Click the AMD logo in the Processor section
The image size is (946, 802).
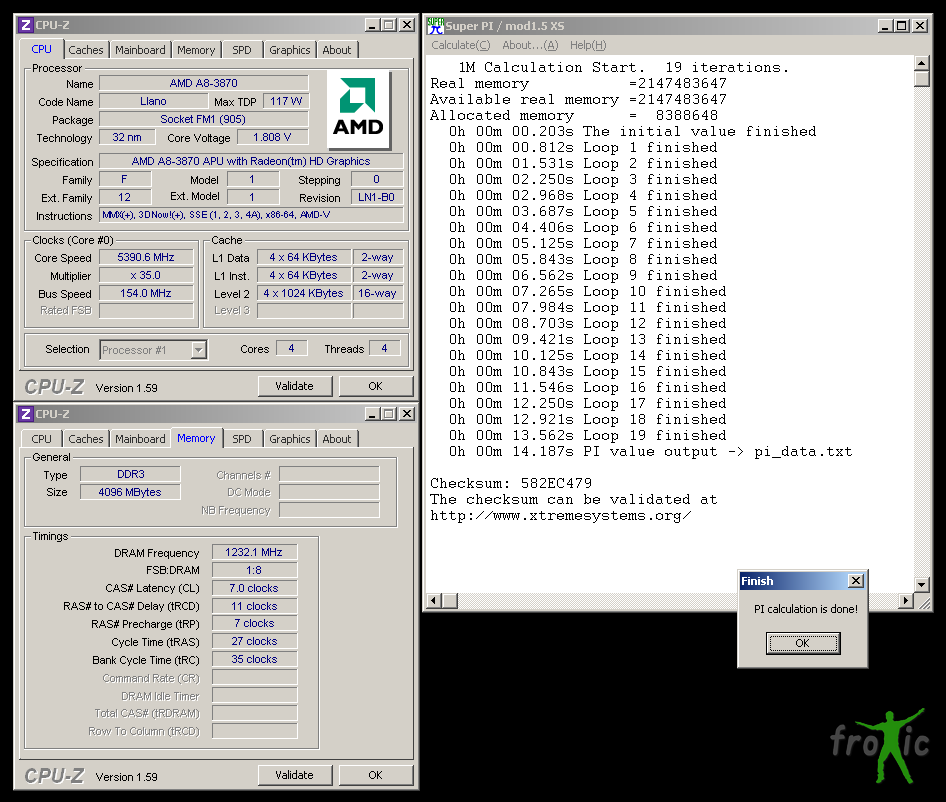coord(358,110)
